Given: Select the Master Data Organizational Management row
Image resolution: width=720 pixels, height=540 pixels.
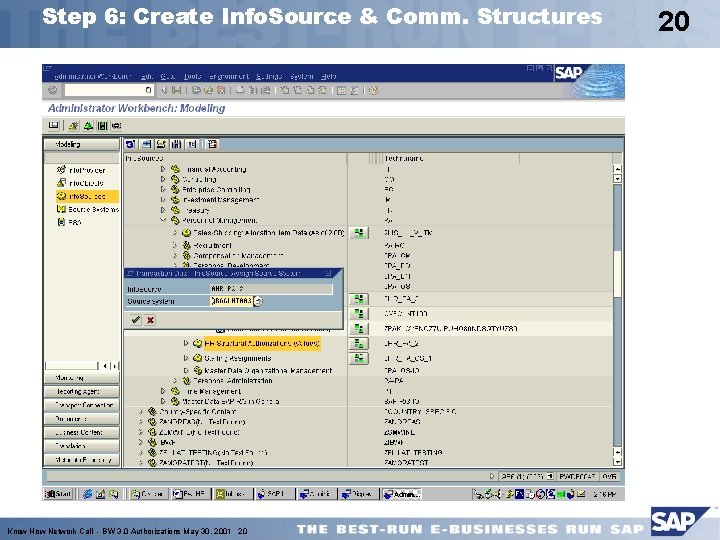Looking at the screenshot, I should coord(268,370).
